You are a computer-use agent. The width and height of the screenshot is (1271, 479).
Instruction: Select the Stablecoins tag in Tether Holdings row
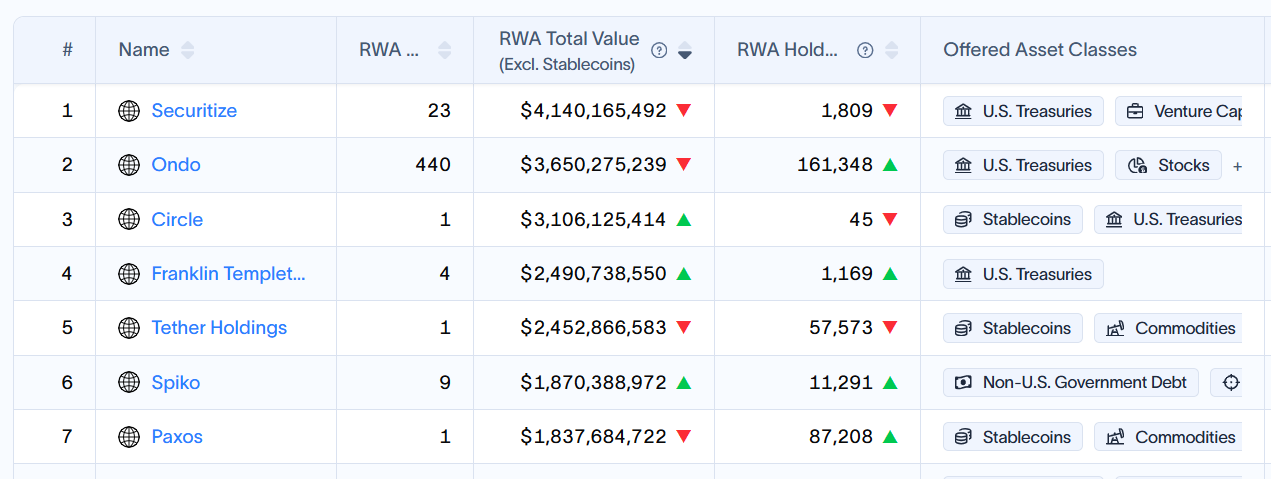pyautogui.click(x=1013, y=328)
